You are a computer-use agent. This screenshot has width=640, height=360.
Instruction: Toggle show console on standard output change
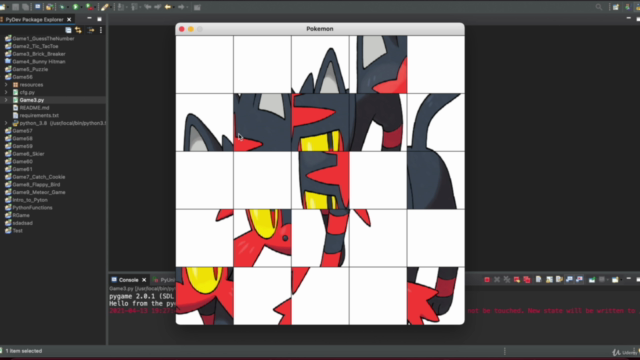[569, 280]
